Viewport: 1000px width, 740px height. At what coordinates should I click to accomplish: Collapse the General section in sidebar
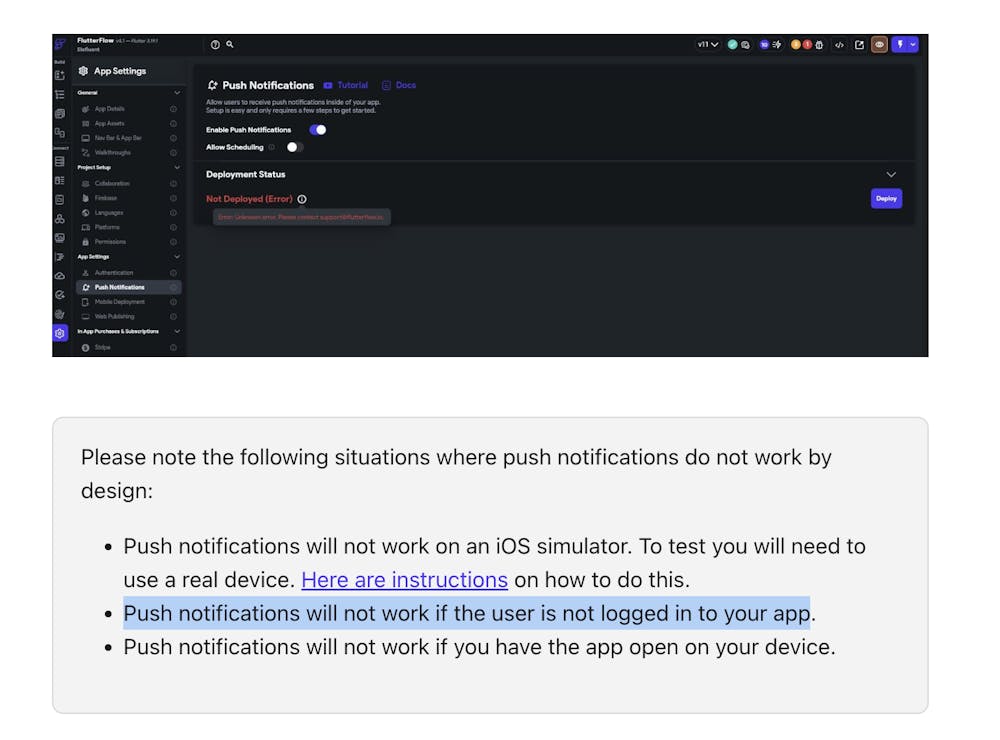coord(177,93)
